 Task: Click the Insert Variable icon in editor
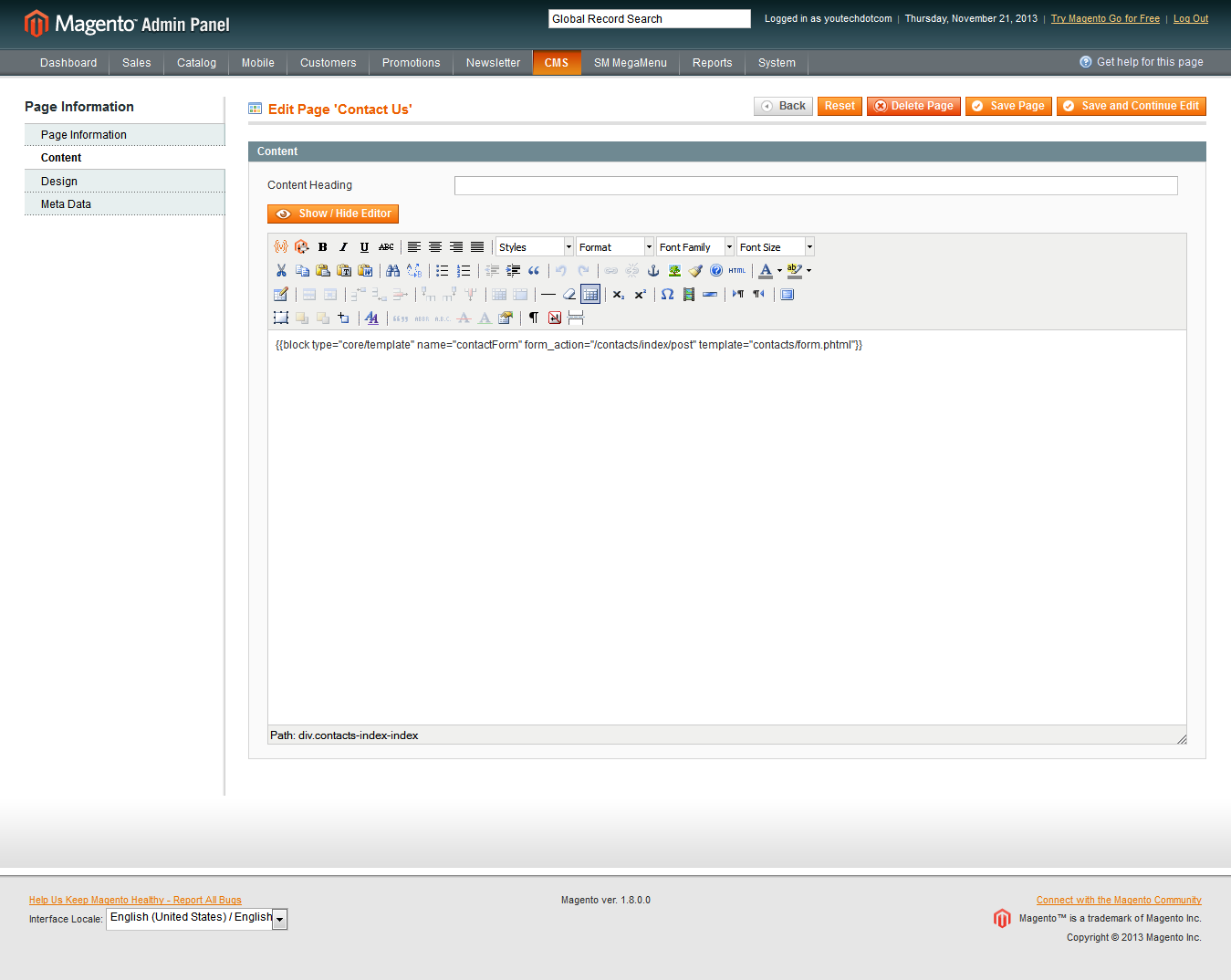[281, 246]
